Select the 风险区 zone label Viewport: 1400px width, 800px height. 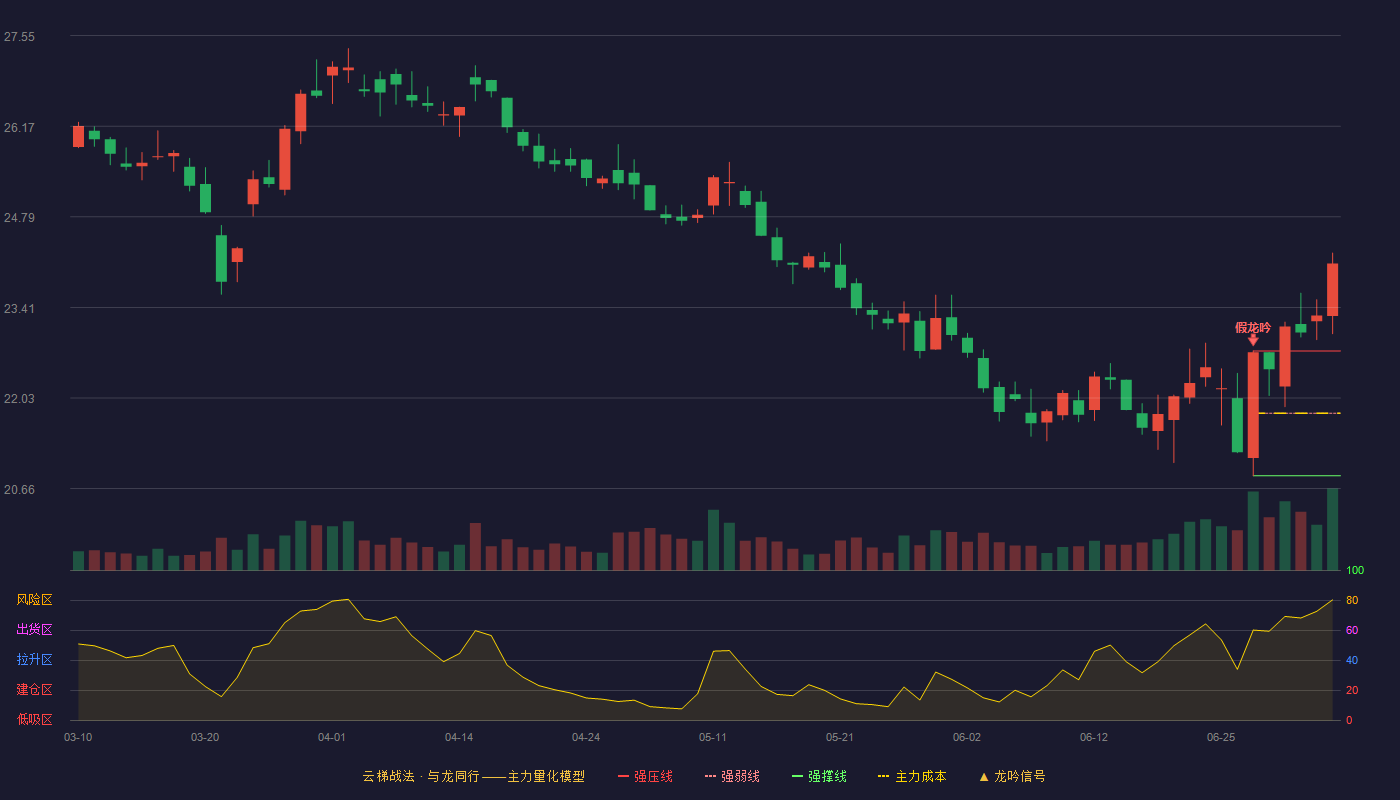point(34,600)
